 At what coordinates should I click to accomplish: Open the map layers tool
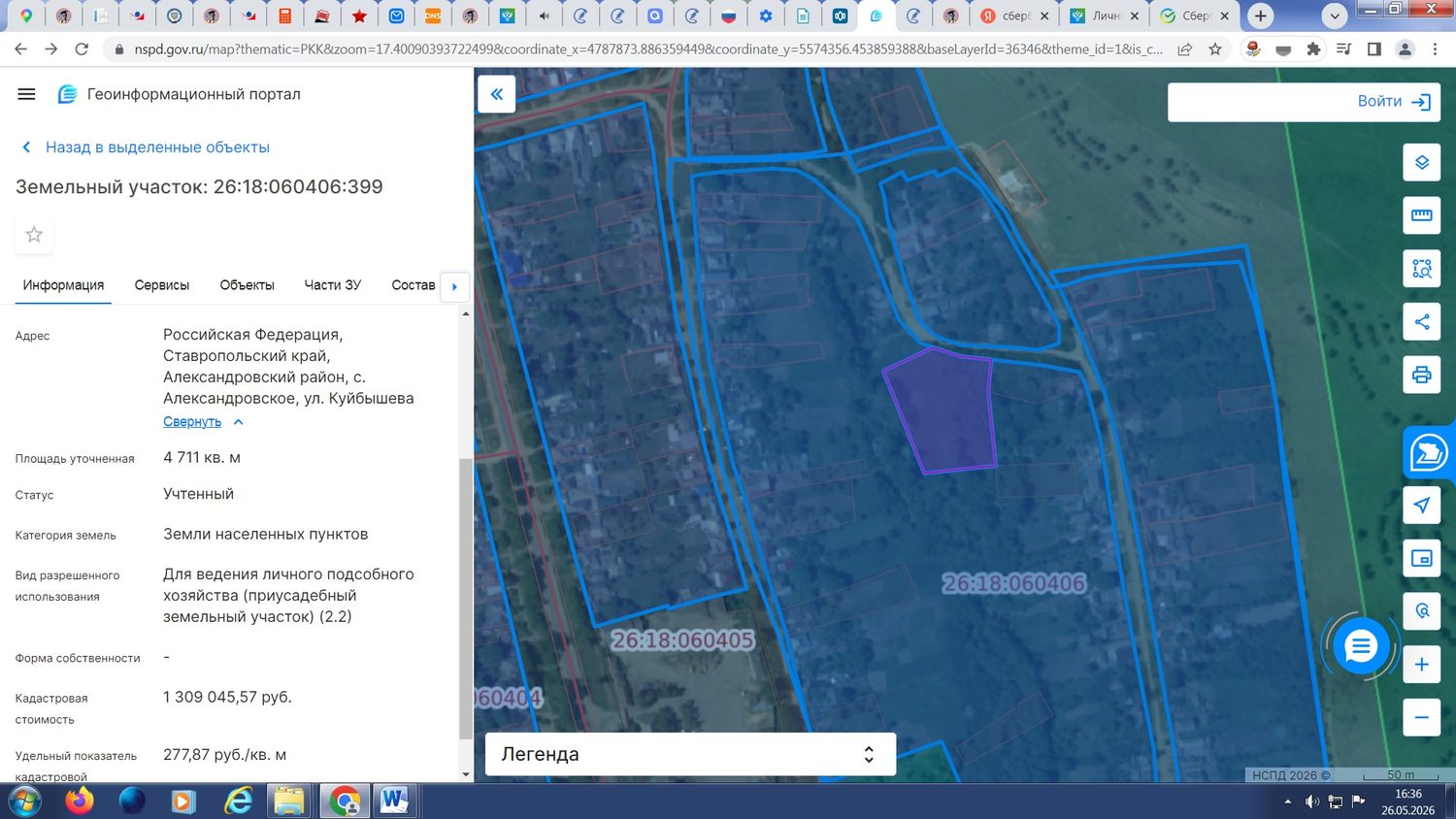[x=1422, y=162]
